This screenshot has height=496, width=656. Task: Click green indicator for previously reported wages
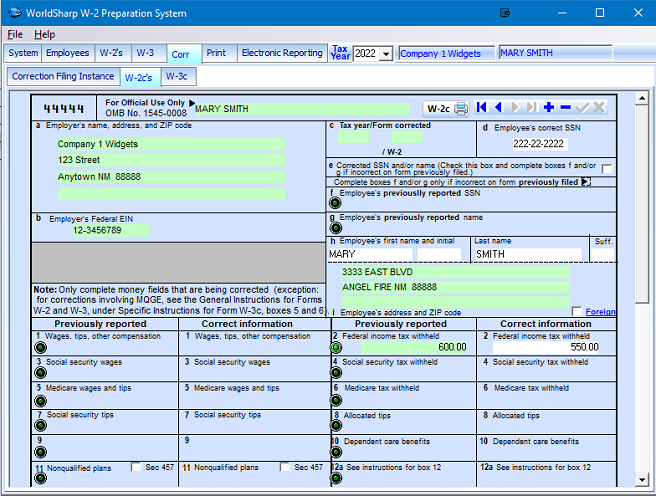tap(41, 347)
